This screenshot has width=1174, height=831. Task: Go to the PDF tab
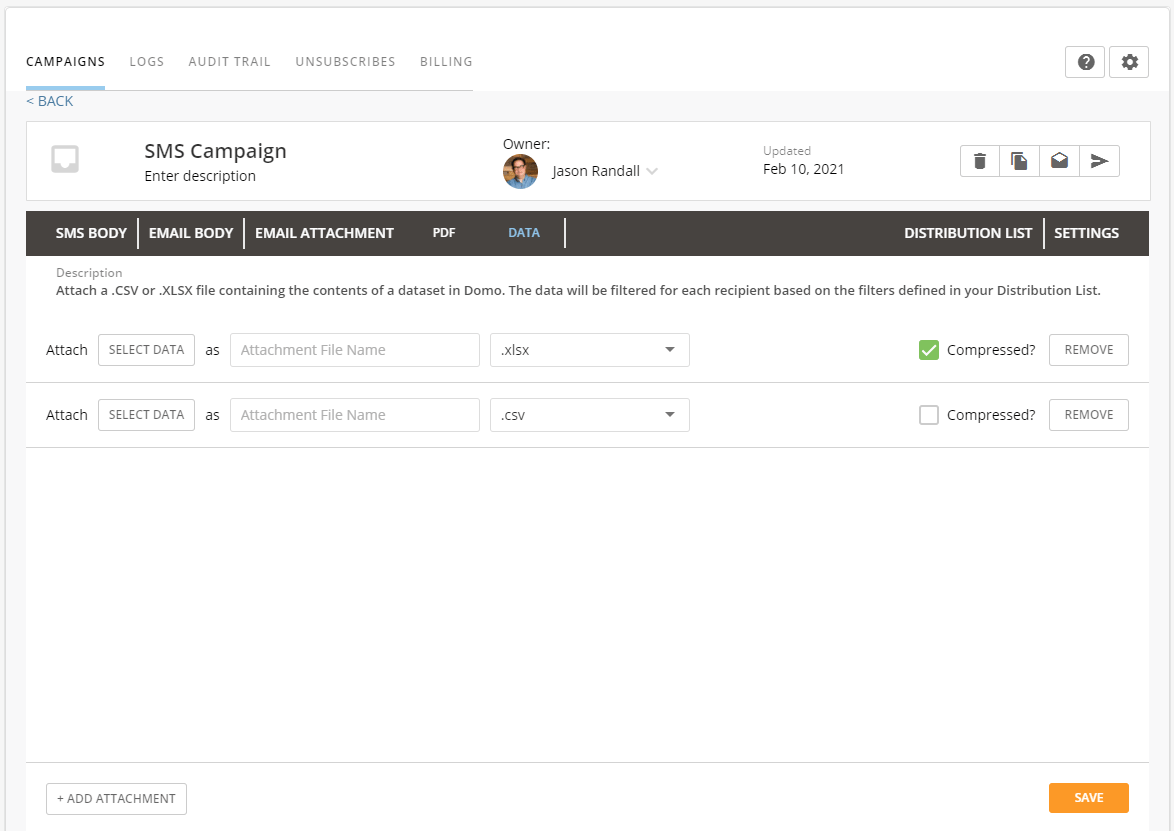[x=444, y=233]
